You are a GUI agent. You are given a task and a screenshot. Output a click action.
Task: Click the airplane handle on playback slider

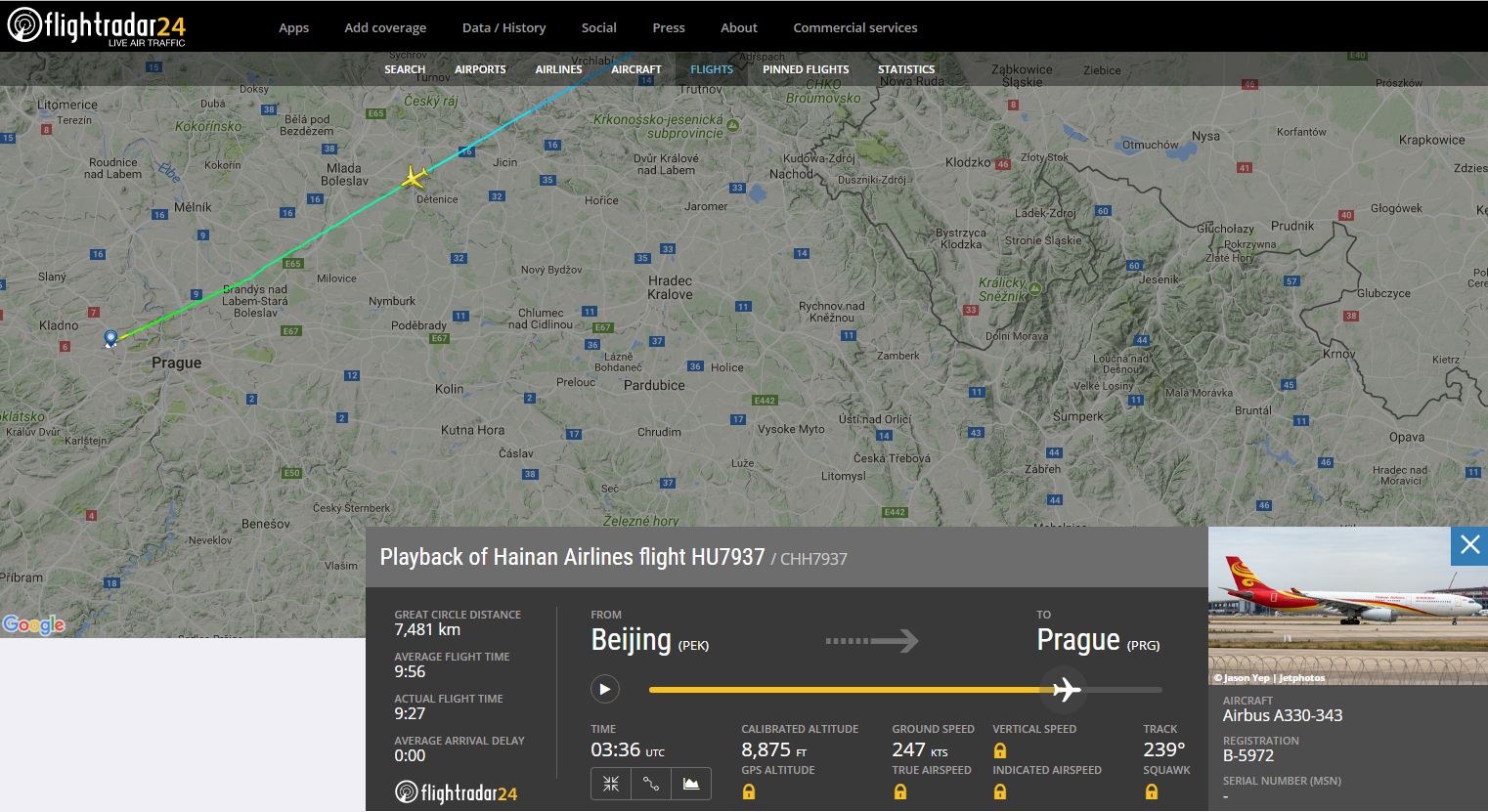(1065, 690)
